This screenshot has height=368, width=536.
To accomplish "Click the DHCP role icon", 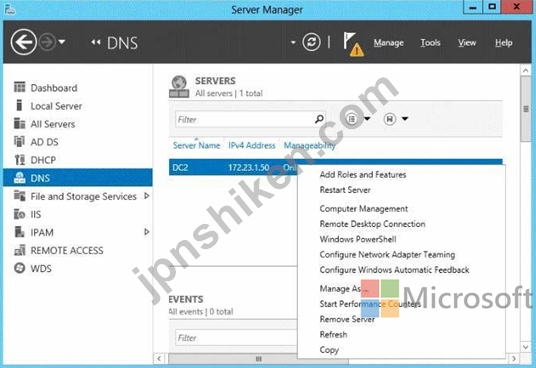I will [x=19, y=160].
